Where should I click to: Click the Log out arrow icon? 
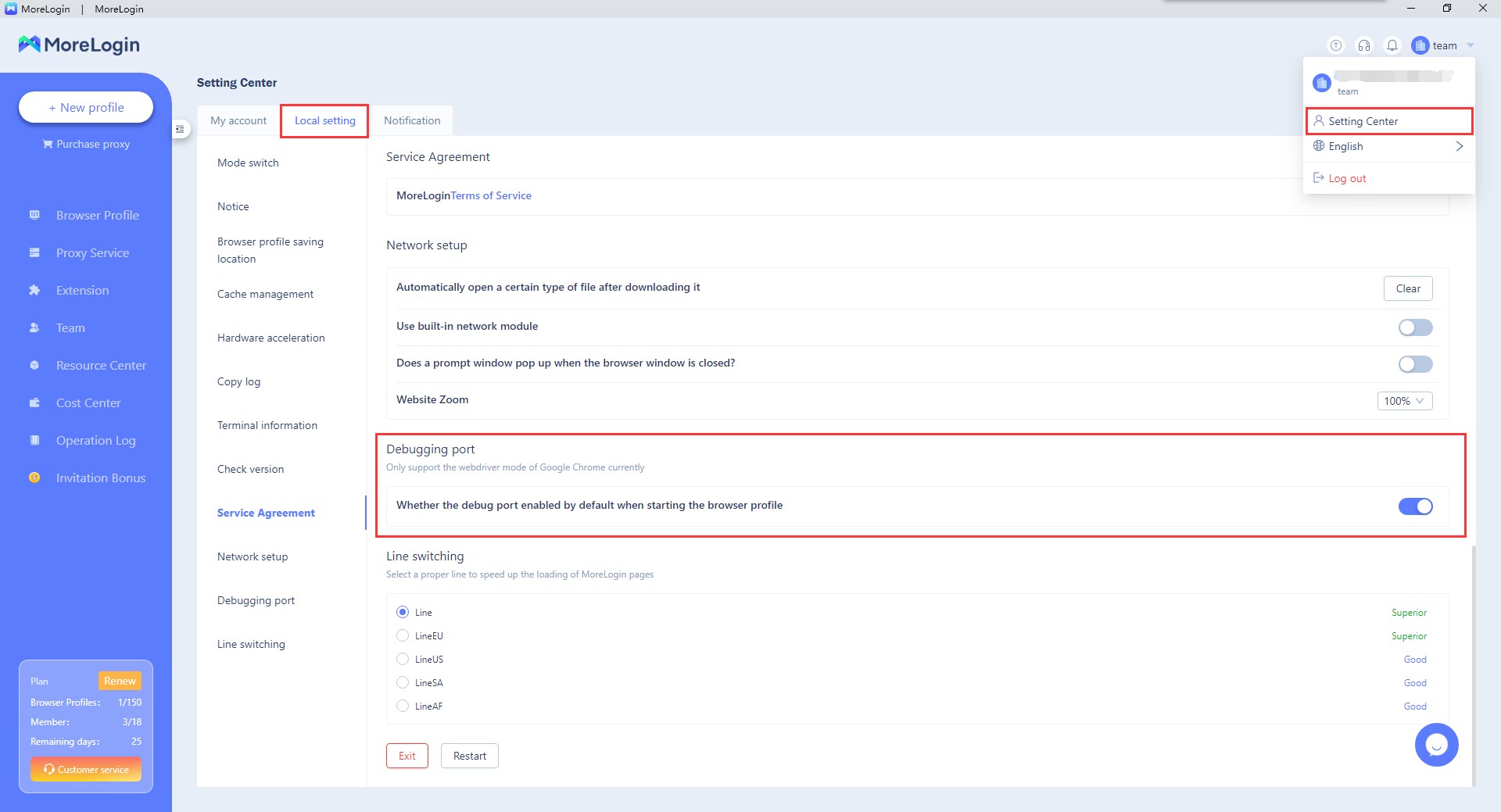pyautogui.click(x=1319, y=177)
